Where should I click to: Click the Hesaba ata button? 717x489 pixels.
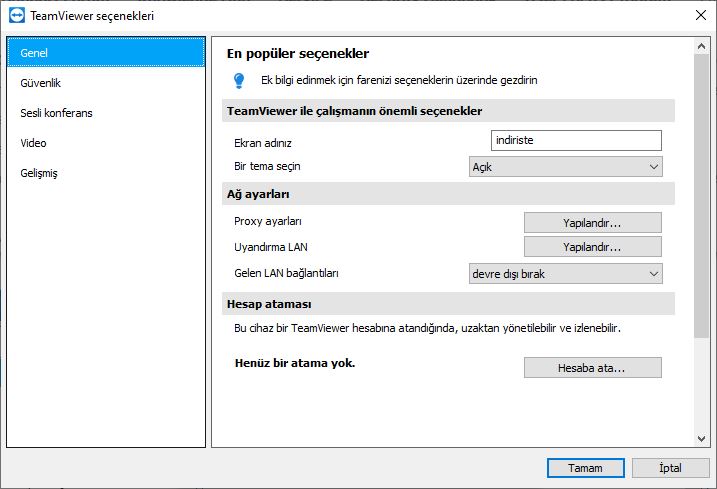pyautogui.click(x=593, y=368)
